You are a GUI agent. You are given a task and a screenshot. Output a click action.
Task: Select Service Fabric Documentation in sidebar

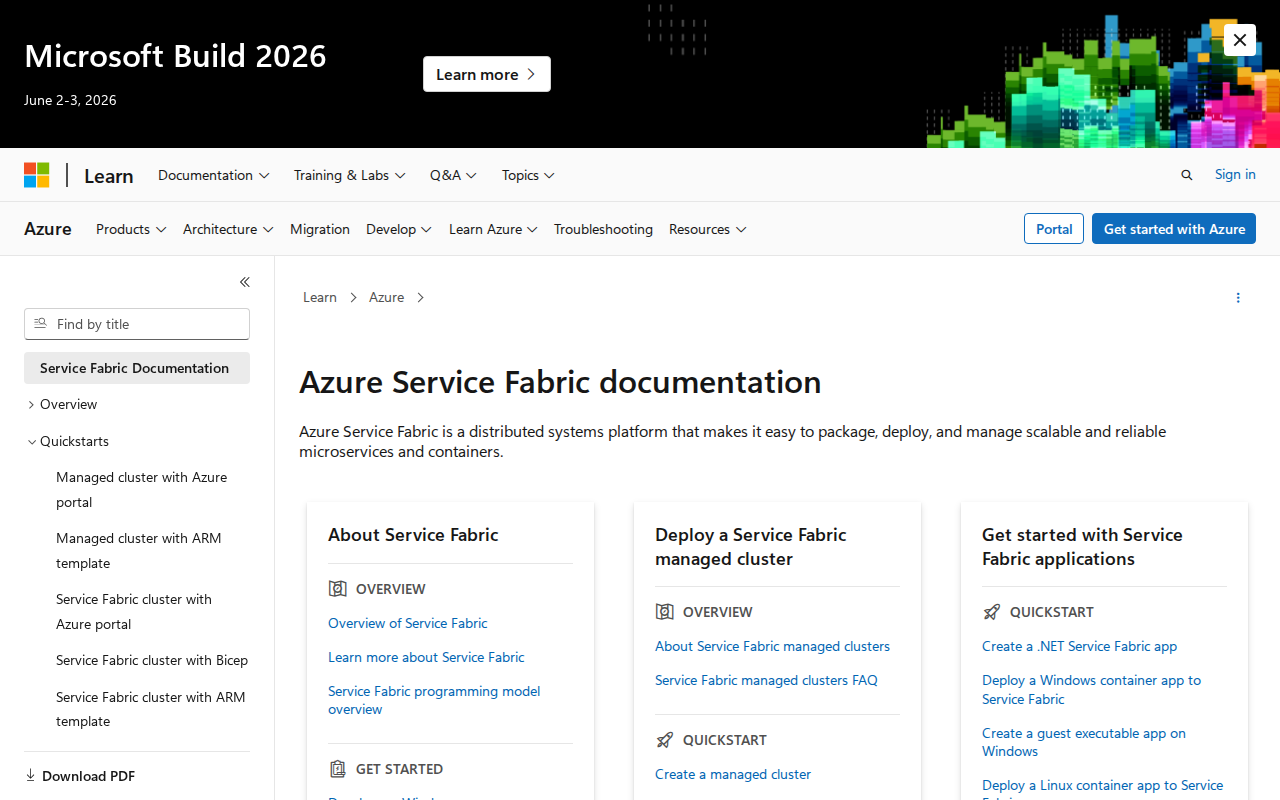(137, 368)
